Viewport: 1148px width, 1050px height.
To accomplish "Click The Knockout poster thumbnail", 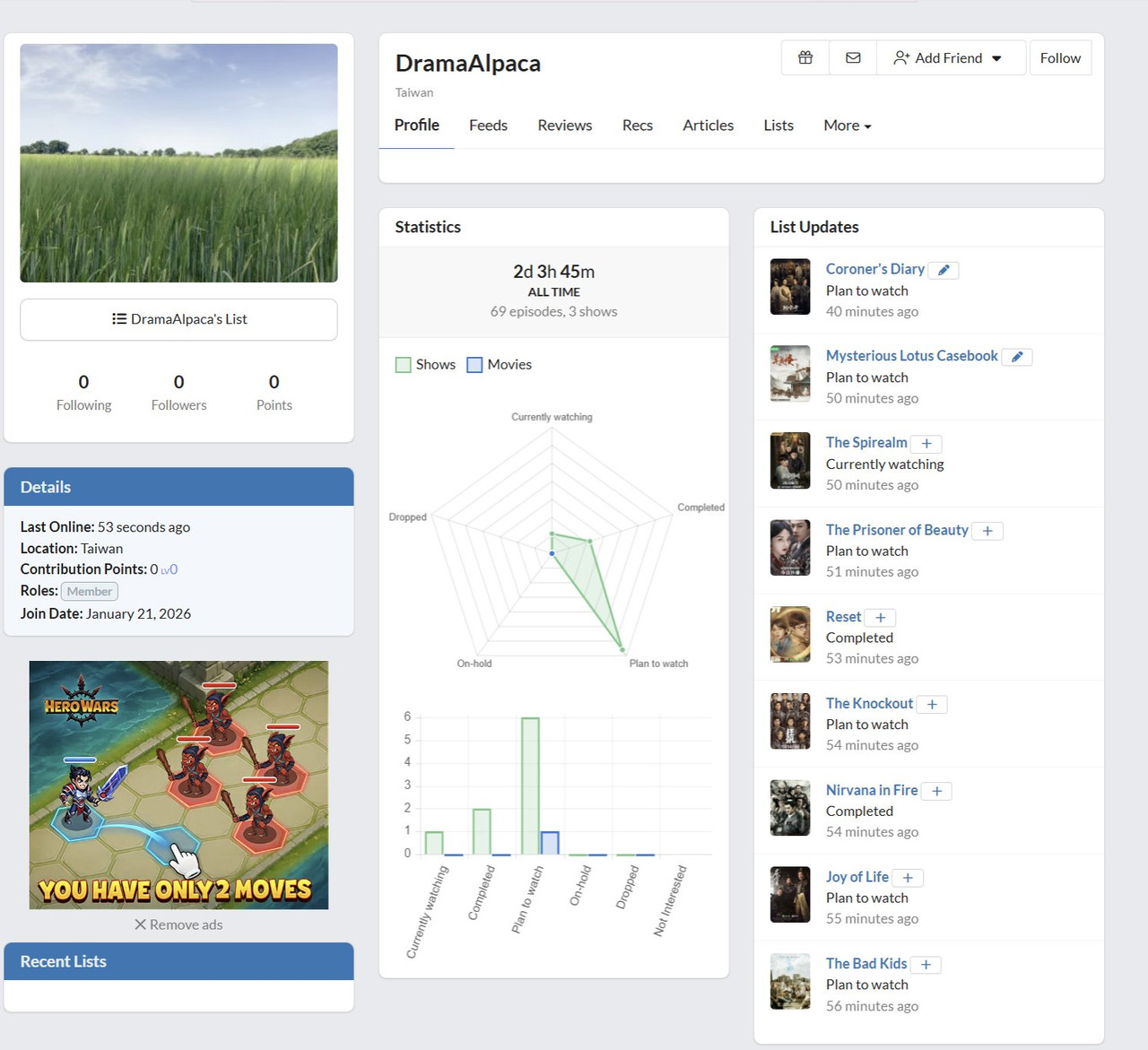I will point(790,721).
